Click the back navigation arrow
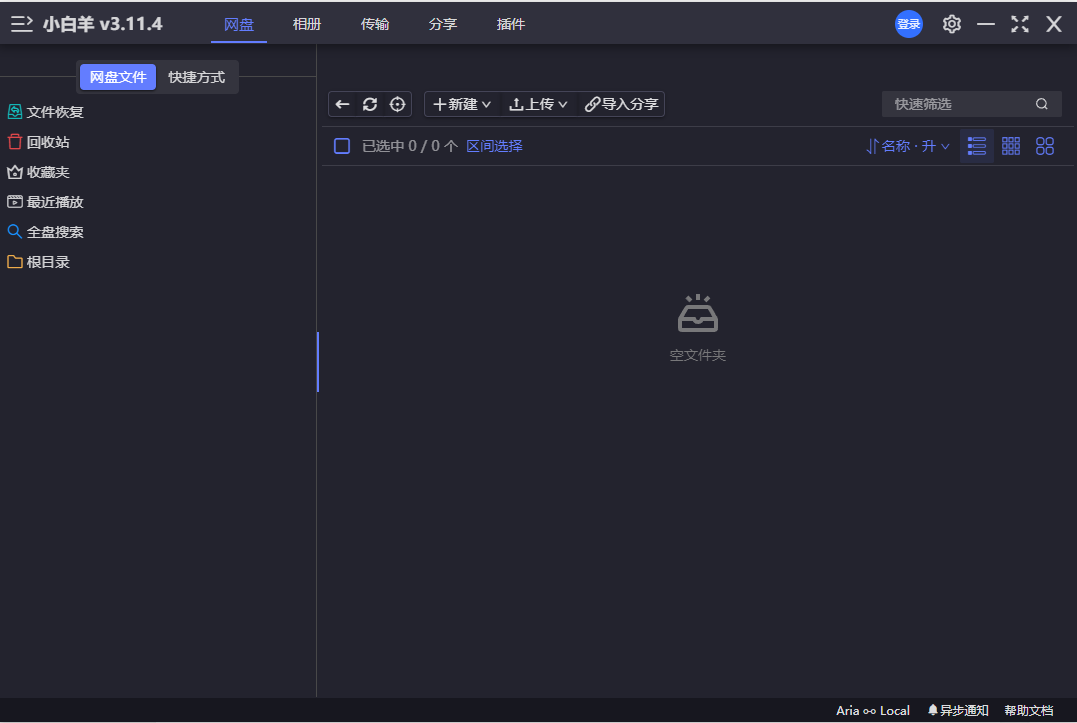Viewport: 1077px width, 723px height. coord(342,104)
